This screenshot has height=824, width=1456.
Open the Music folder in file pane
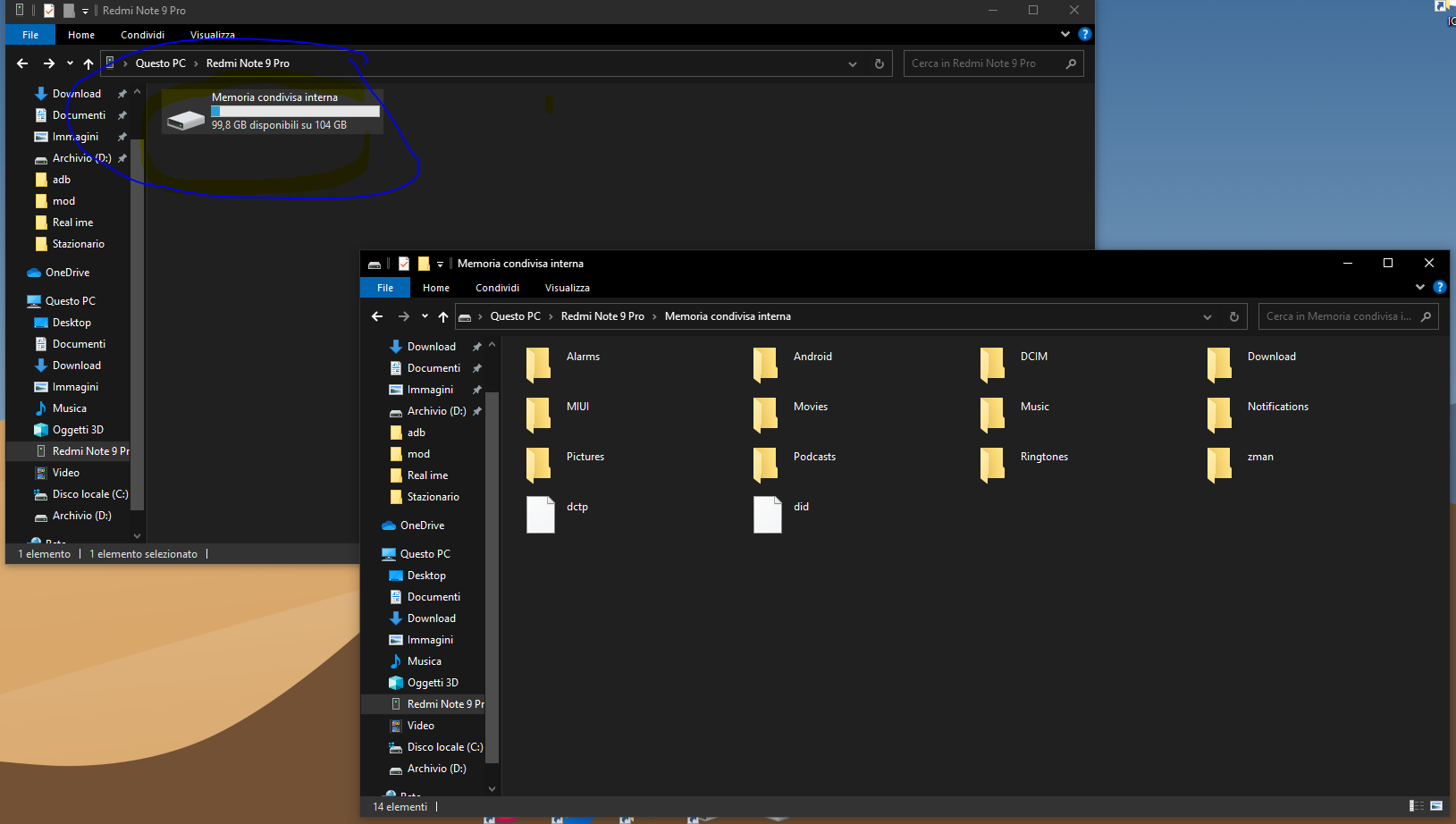coord(1014,414)
